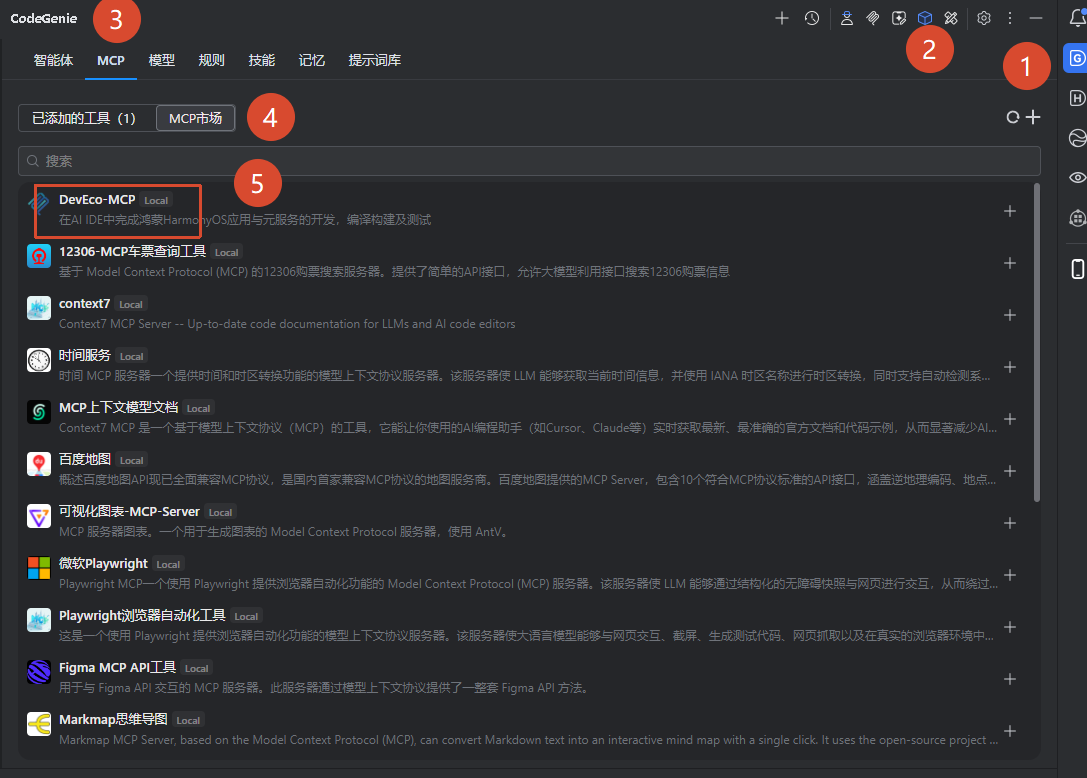
Task: Add Markmap思维导图 with plus button
Action: [x=1010, y=731]
